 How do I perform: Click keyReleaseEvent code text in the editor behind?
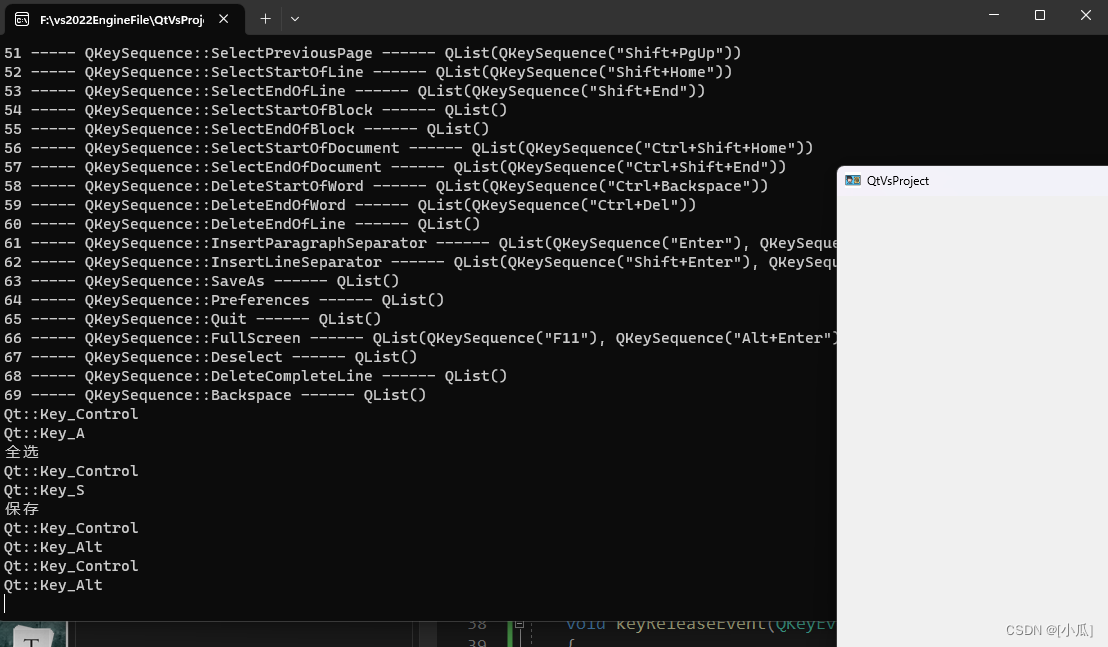click(690, 625)
